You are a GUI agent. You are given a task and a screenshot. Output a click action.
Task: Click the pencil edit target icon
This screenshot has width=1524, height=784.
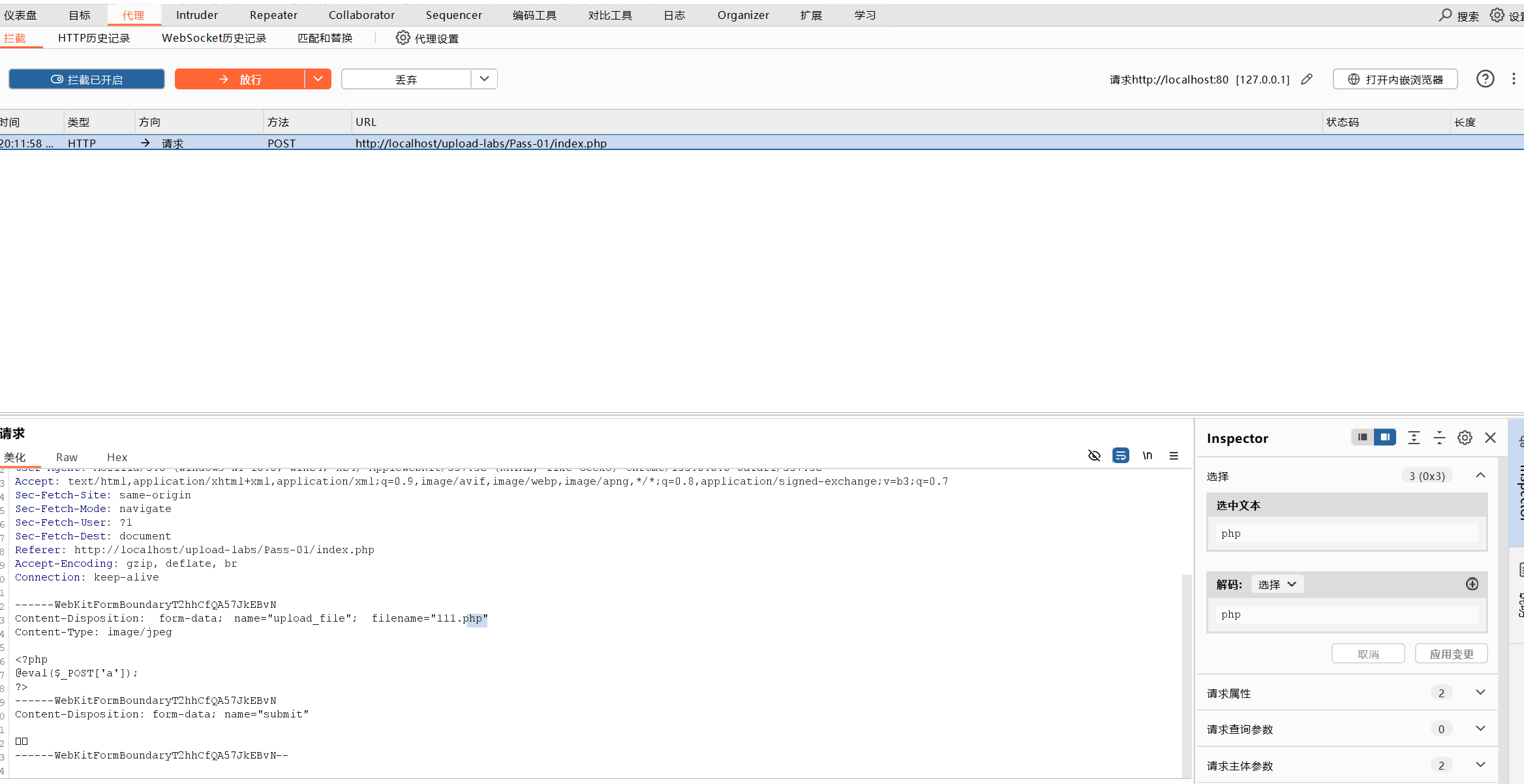(1306, 79)
